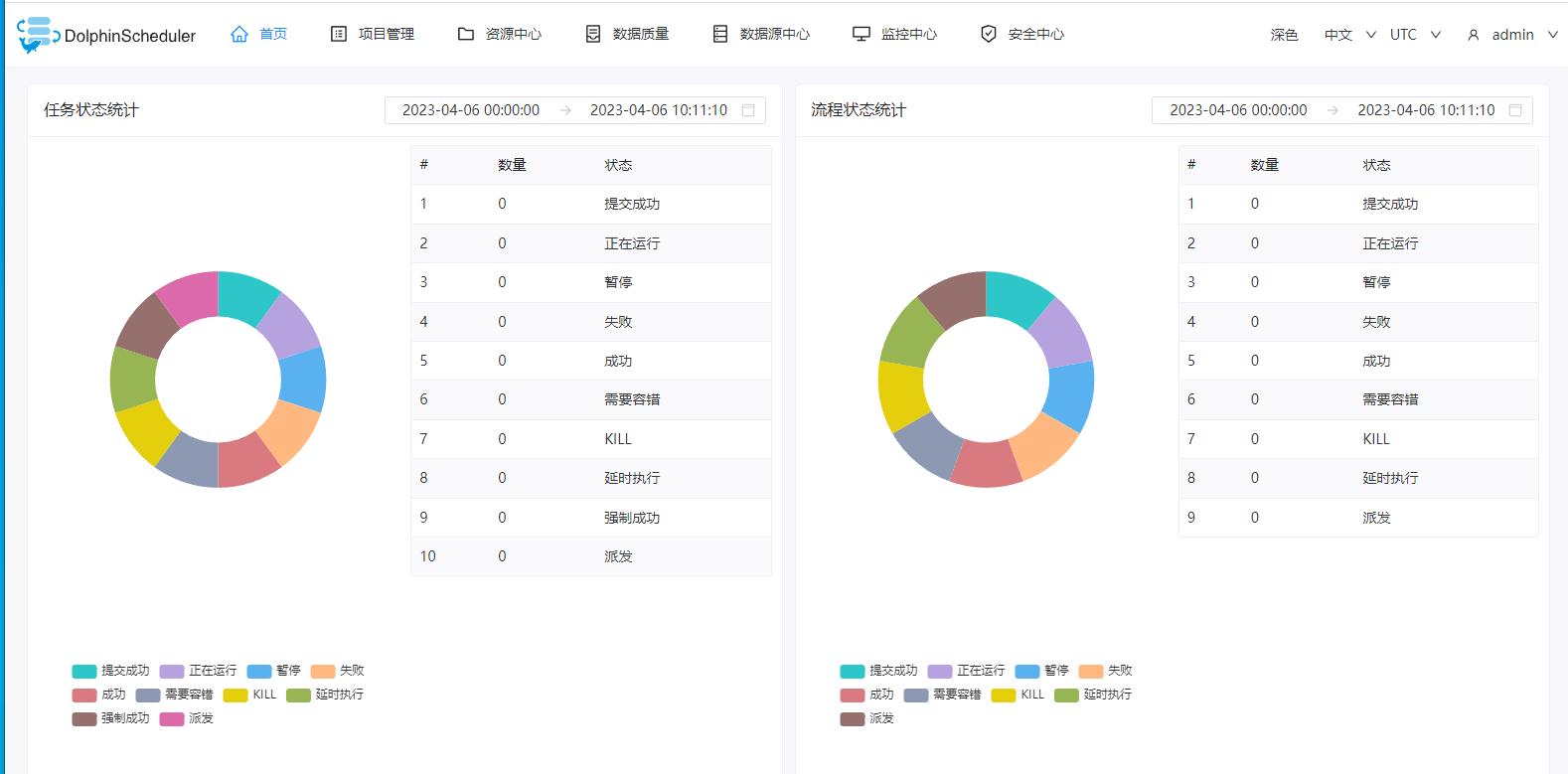Viewport: 1568px width, 774px height.
Task: Expand the admin user menu
Action: pyautogui.click(x=1512, y=35)
